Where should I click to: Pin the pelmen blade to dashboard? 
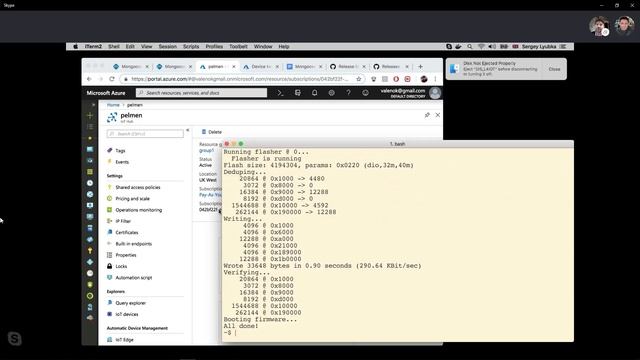(x=427, y=115)
